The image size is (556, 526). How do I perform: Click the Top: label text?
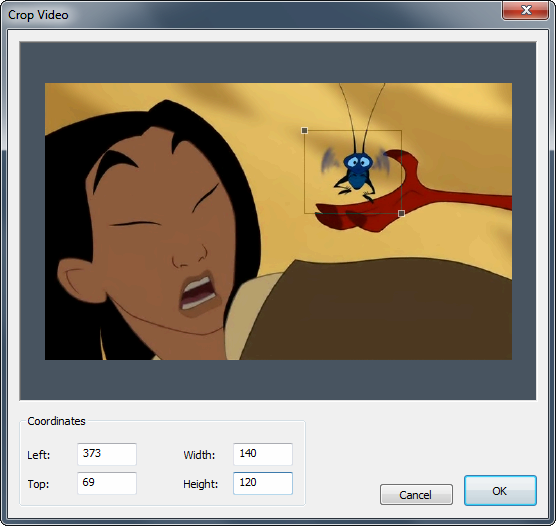pyautogui.click(x=38, y=484)
